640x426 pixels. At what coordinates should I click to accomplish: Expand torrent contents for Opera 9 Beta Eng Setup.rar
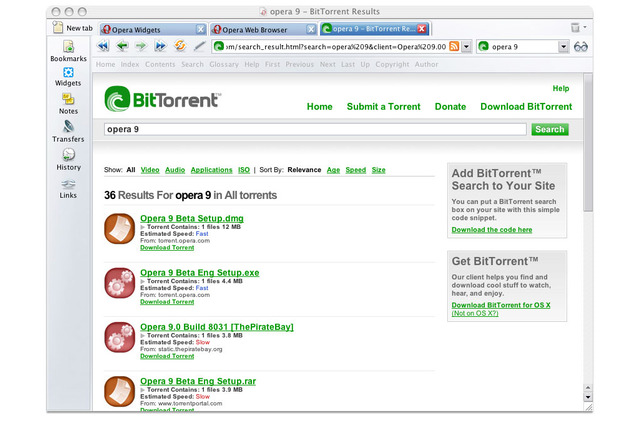(x=142, y=390)
